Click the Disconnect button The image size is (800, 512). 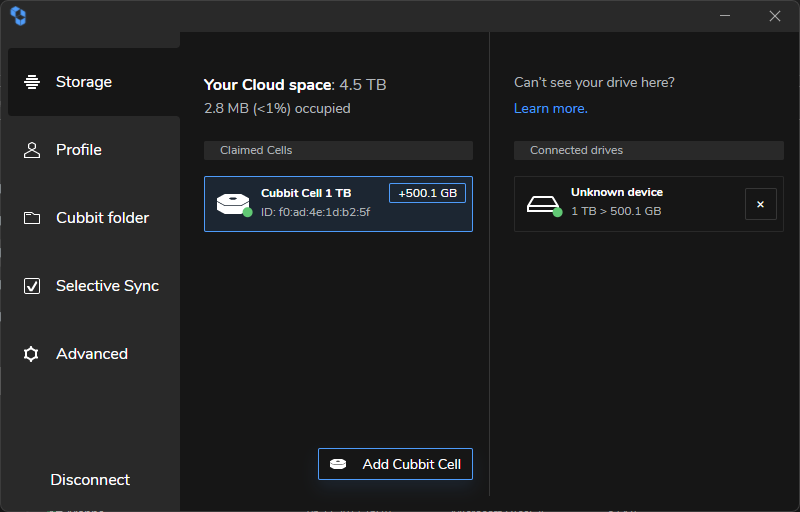pyautogui.click(x=90, y=479)
